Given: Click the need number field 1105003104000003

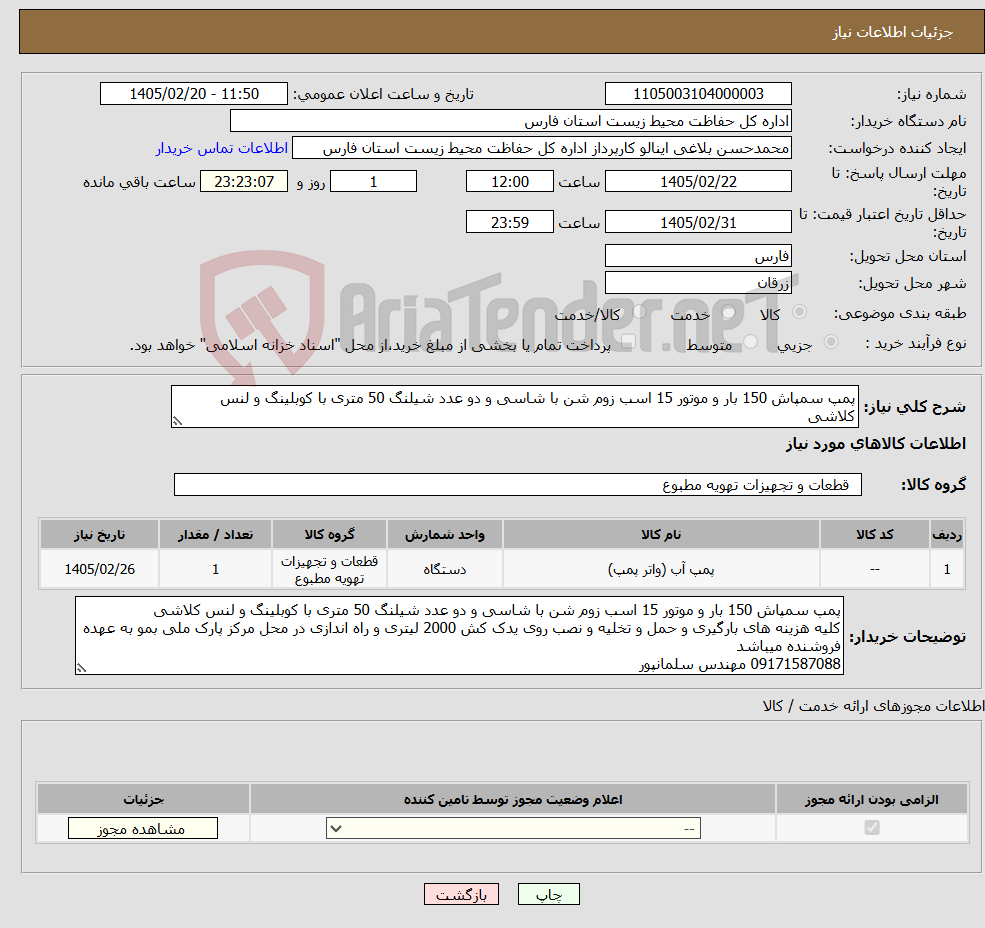Looking at the screenshot, I should click(x=698, y=94).
